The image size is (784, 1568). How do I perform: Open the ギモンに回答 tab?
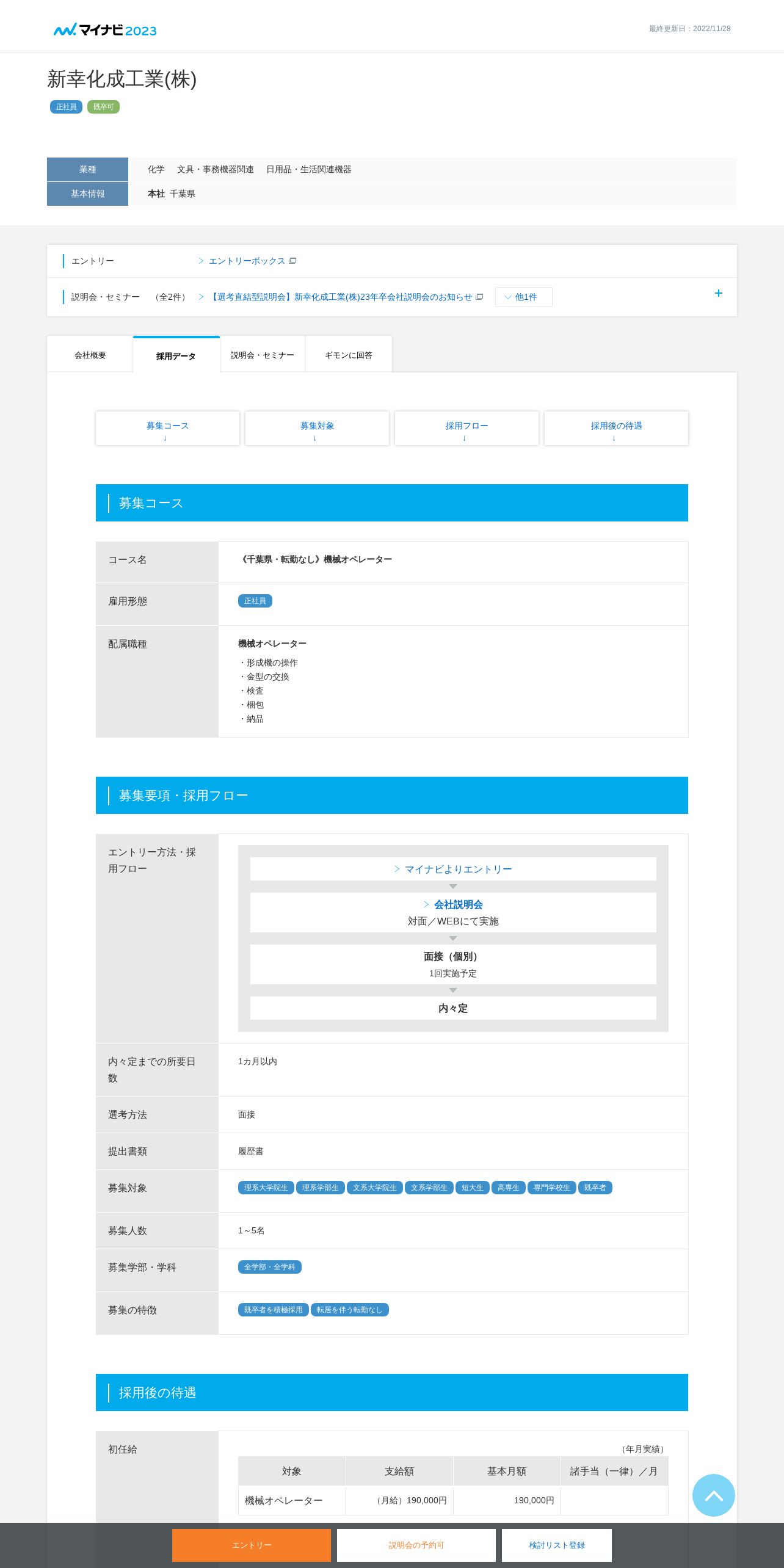point(349,355)
